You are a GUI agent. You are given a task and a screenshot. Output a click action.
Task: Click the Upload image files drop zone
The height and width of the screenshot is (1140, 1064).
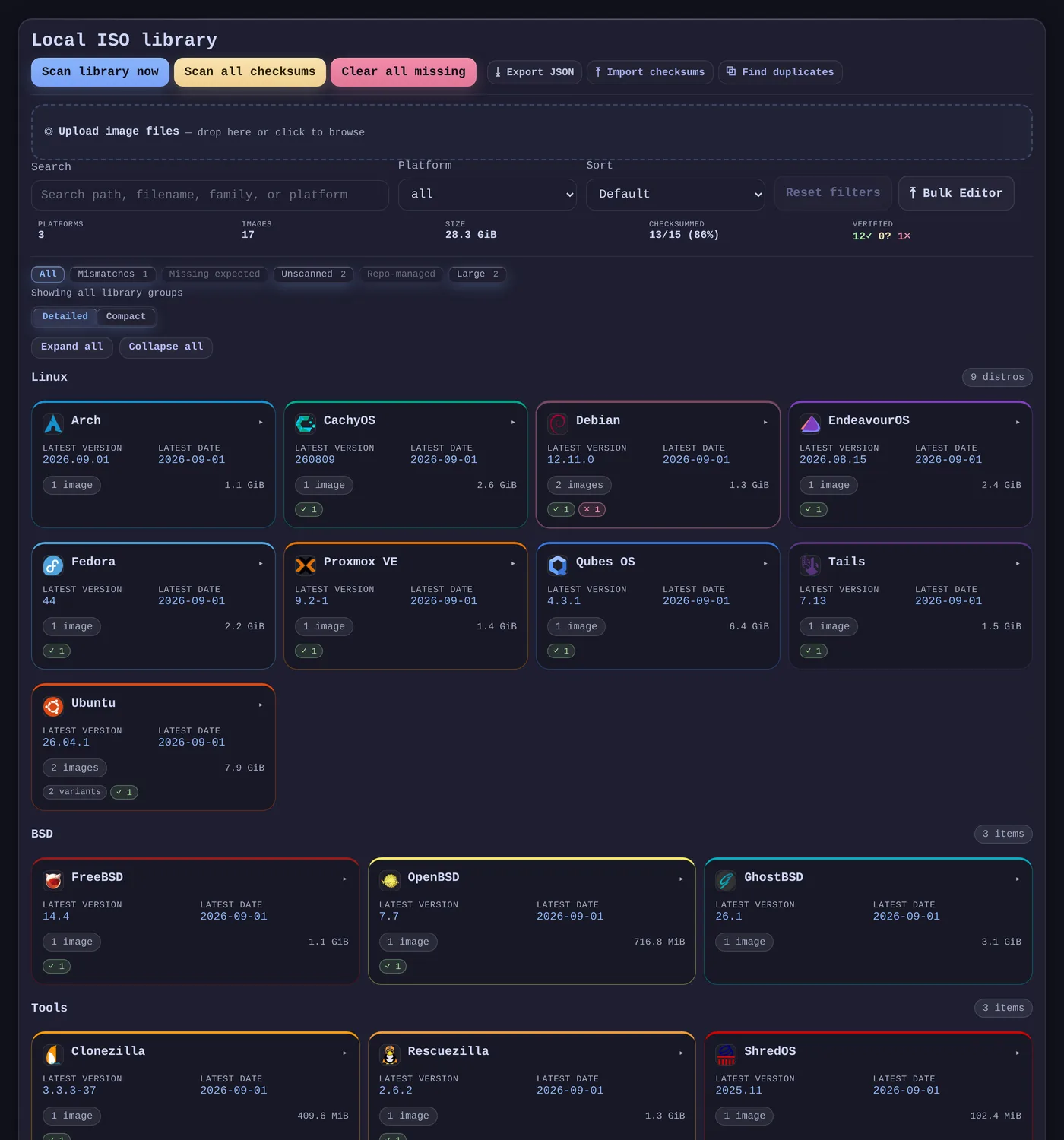[x=532, y=132]
